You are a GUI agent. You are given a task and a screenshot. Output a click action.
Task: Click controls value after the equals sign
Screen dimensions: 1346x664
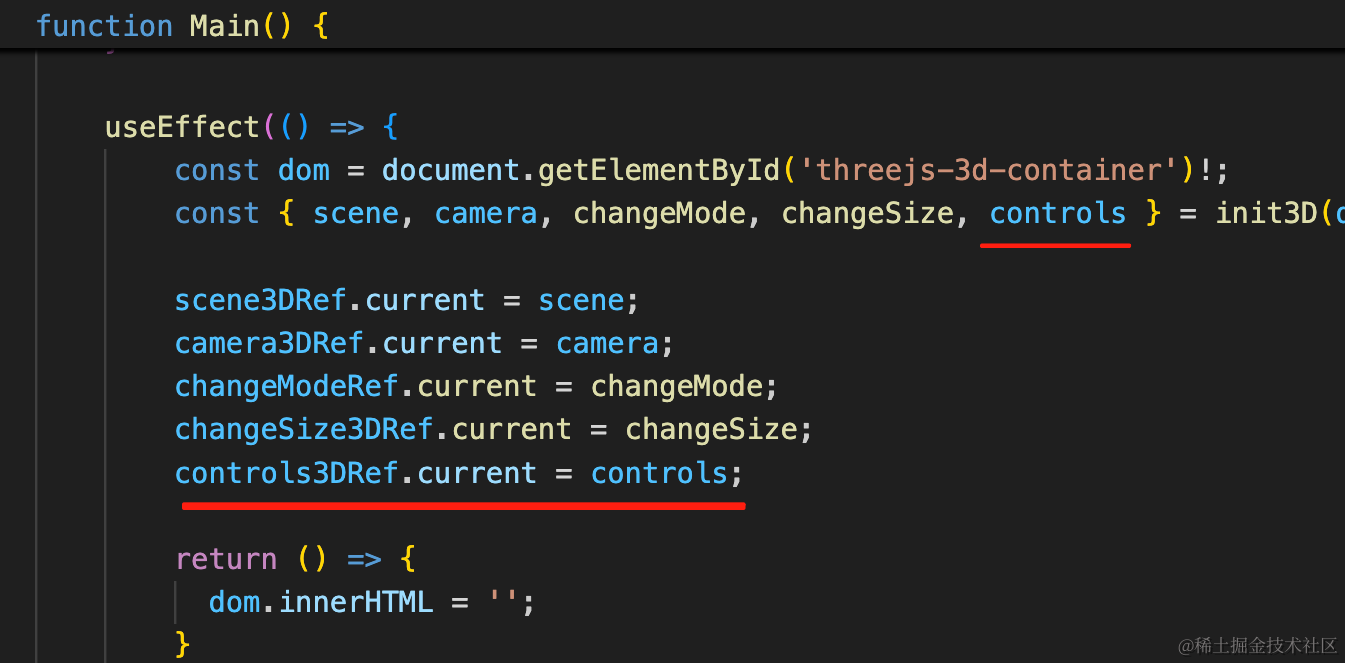659,472
